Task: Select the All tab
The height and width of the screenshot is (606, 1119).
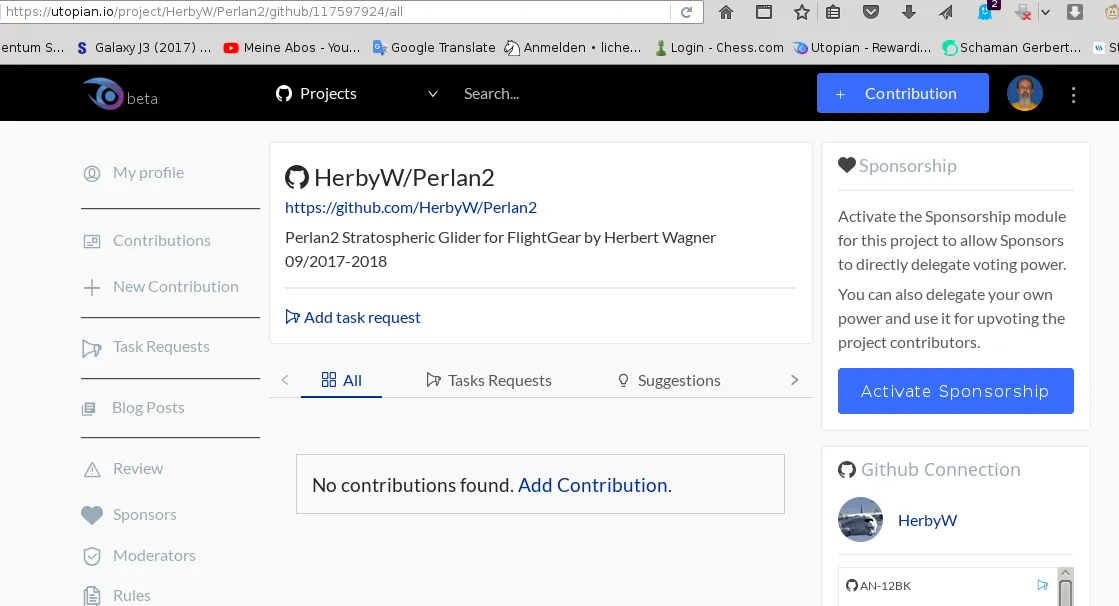Action: click(x=341, y=380)
